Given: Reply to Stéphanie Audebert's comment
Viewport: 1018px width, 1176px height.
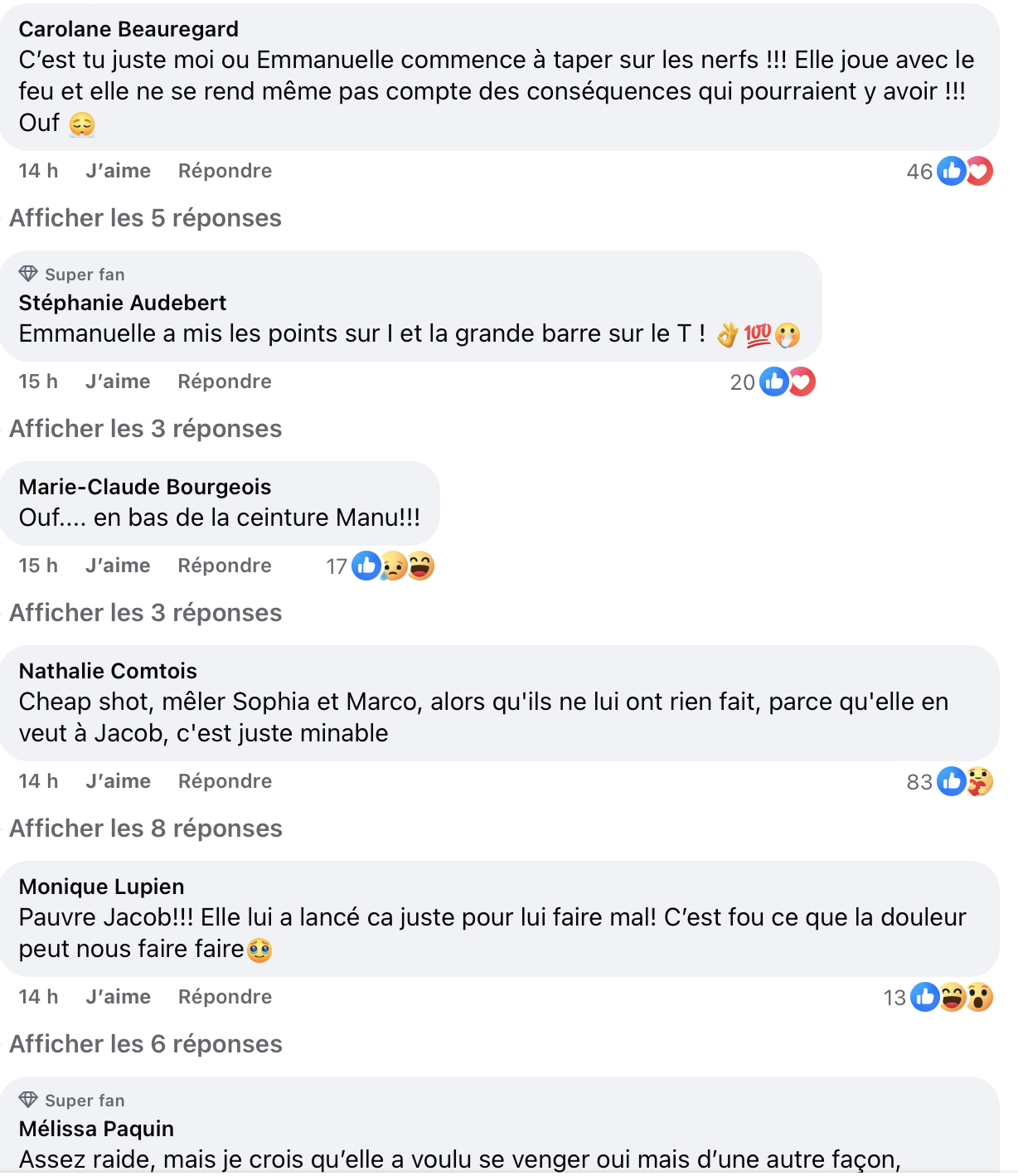Looking at the screenshot, I should click(x=225, y=381).
